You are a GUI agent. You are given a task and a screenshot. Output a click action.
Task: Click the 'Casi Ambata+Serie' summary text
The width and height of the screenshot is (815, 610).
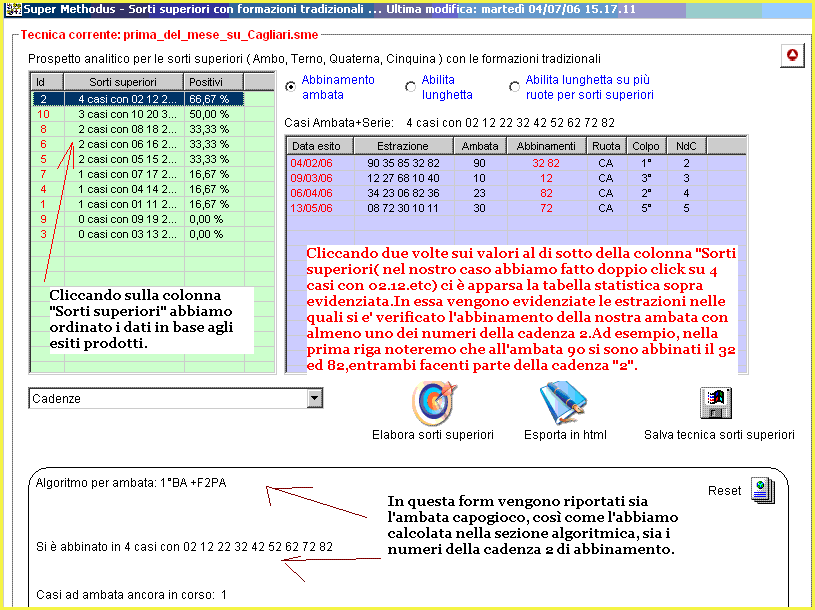tap(450, 123)
